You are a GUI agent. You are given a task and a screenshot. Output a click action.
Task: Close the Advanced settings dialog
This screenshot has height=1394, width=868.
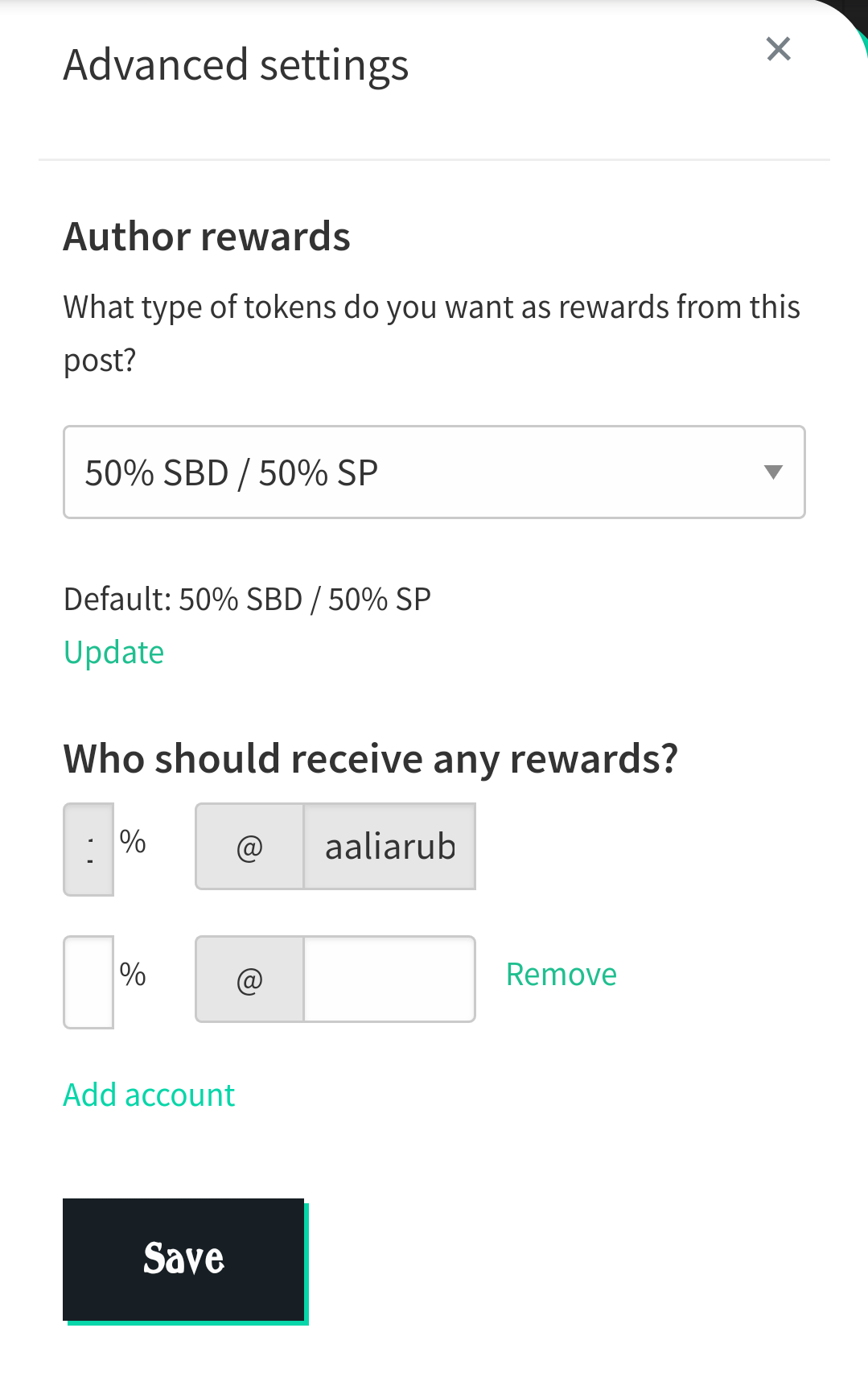click(778, 49)
